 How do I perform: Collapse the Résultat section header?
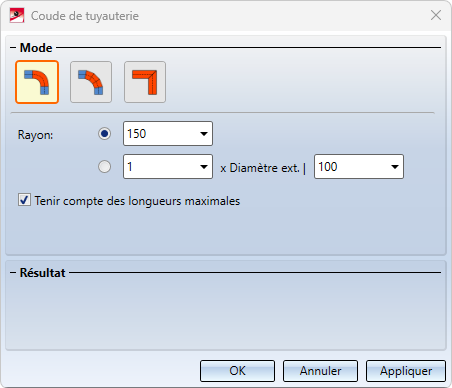[x=38, y=273]
